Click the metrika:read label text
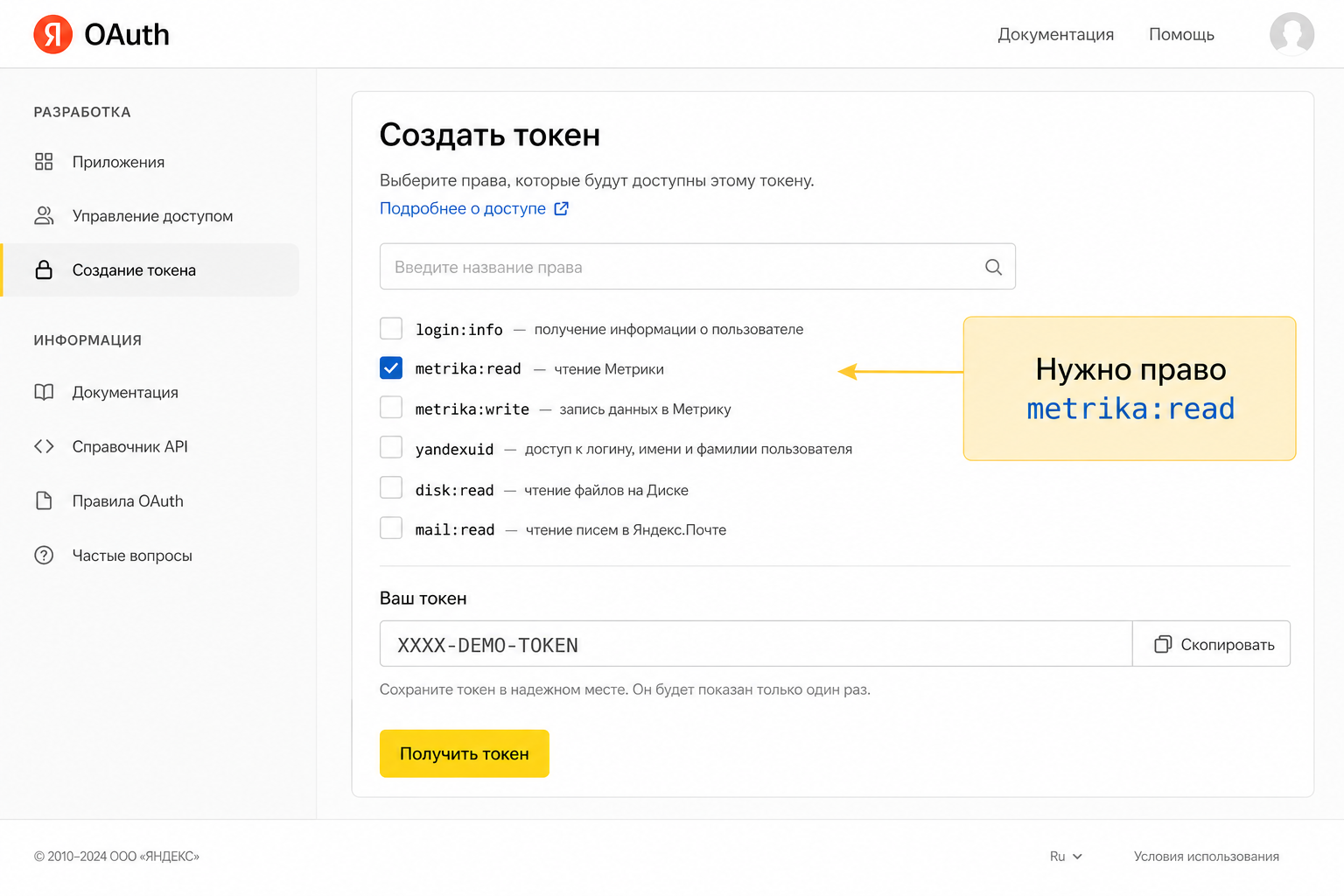 tap(468, 368)
